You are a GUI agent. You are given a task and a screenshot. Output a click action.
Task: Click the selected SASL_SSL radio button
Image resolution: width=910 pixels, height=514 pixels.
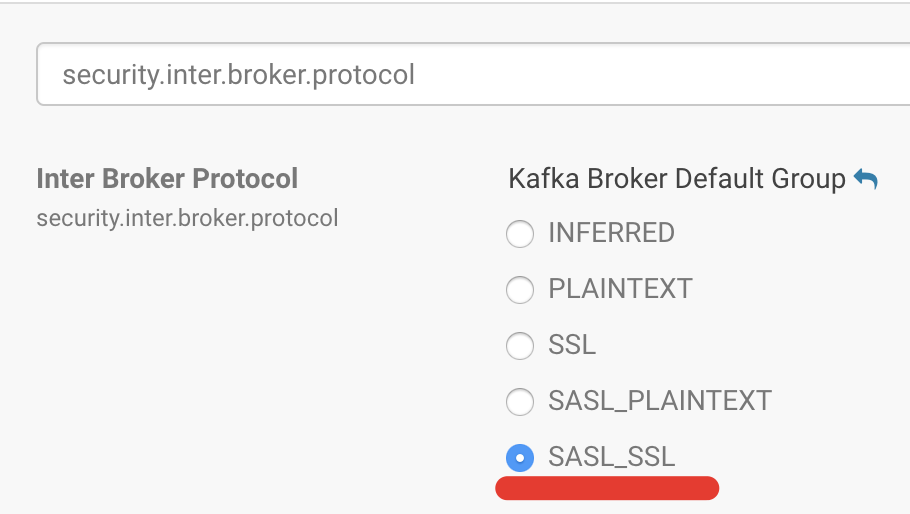520,458
